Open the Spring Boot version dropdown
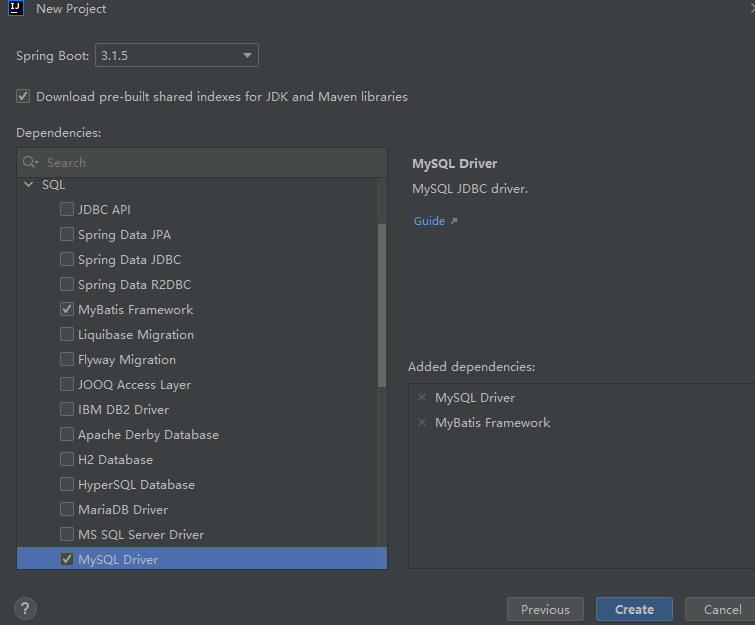Screen dimensions: 755x625 point(177,55)
